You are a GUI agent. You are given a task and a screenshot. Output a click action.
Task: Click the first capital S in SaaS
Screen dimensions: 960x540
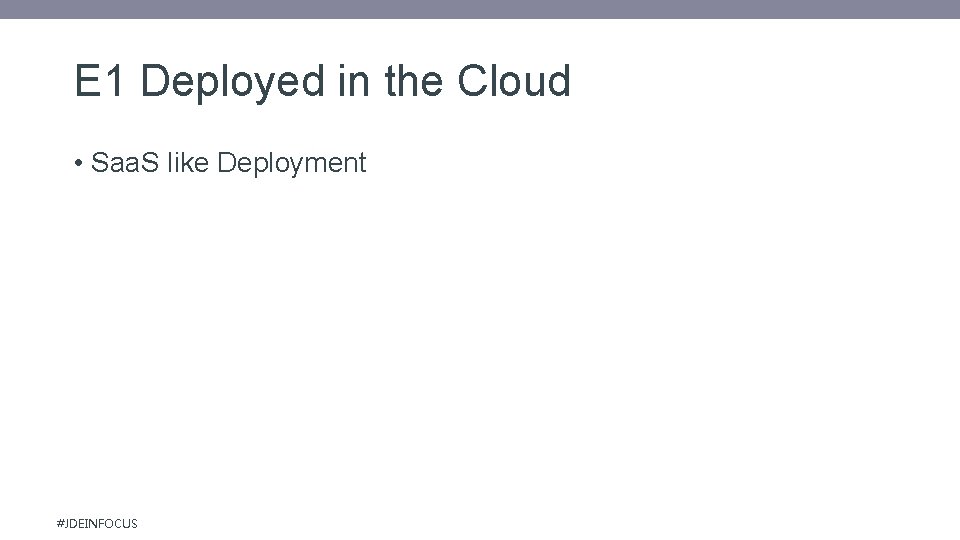pyautogui.click(x=100, y=162)
